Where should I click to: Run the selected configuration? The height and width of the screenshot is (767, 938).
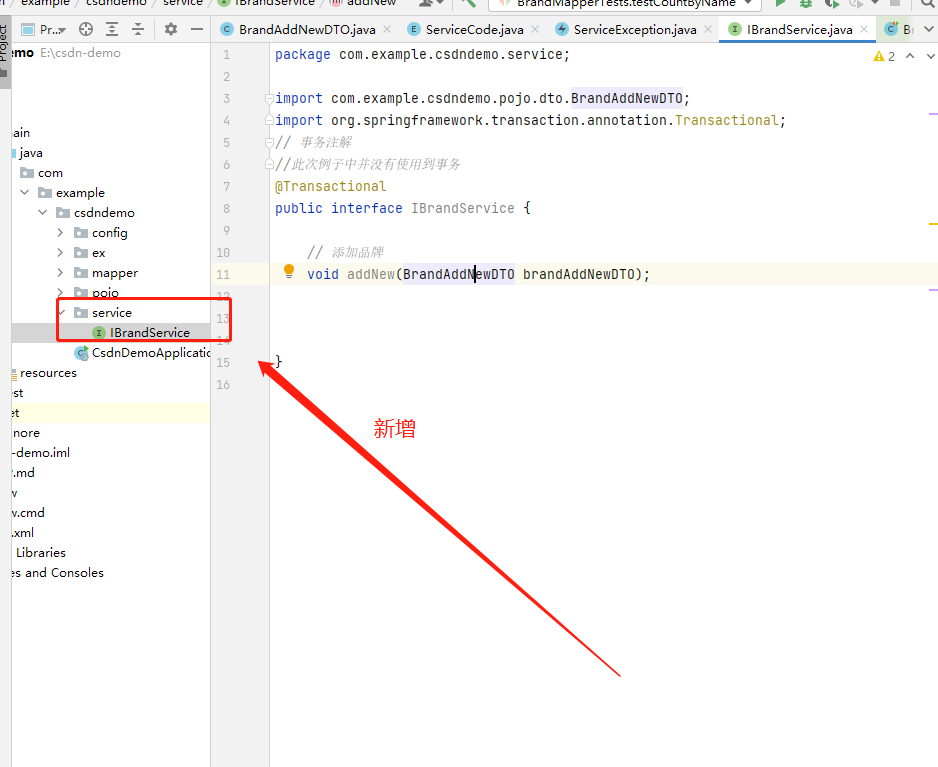(780, 3)
